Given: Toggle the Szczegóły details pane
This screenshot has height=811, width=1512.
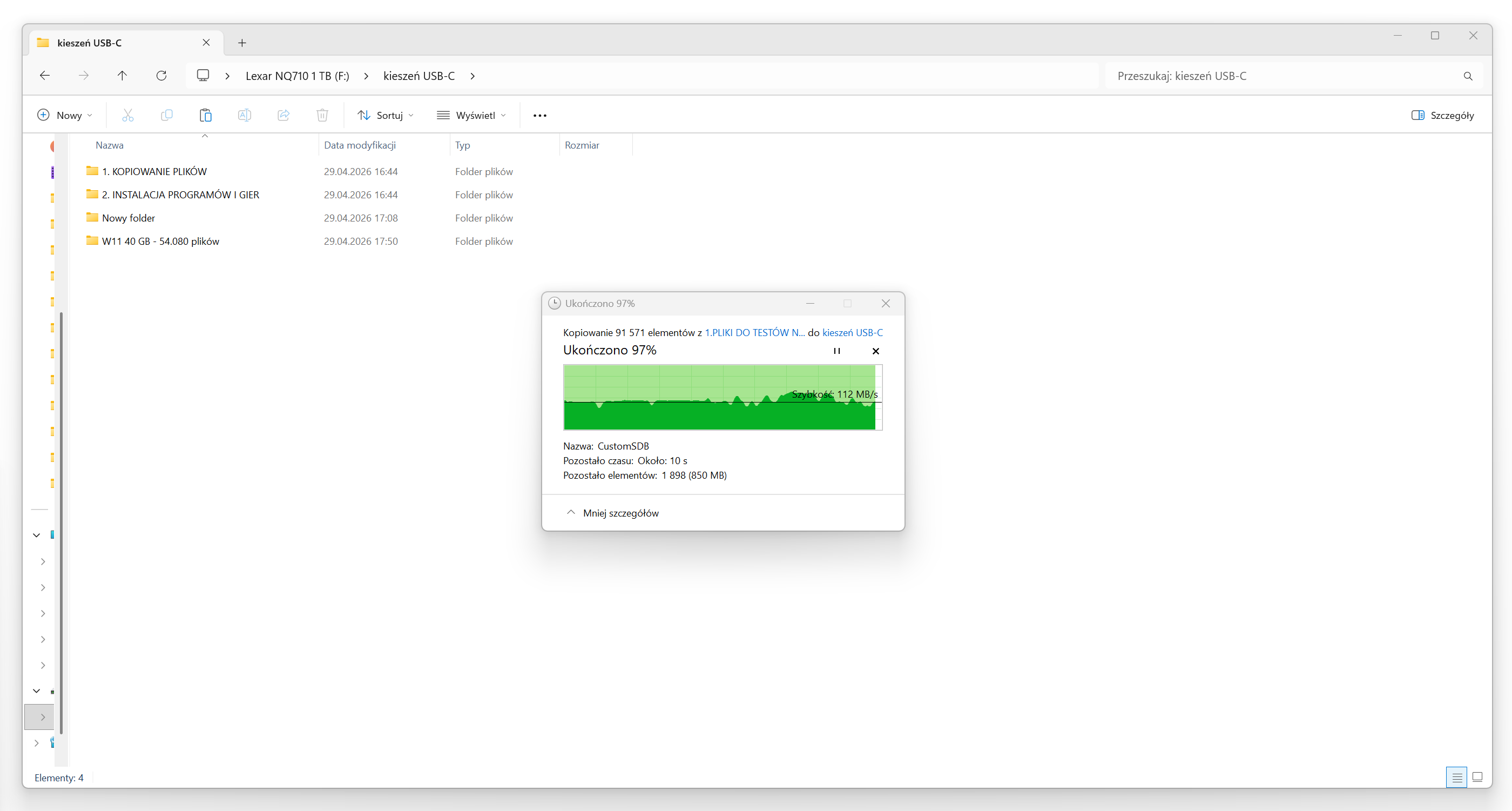Looking at the screenshot, I should click(x=1443, y=115).
